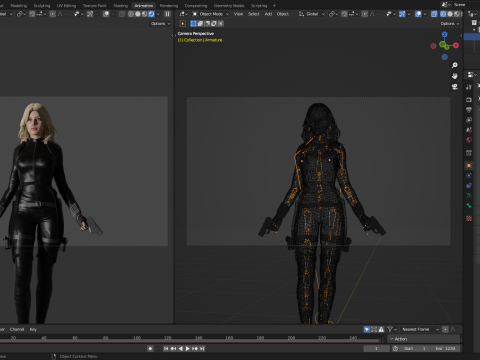Open the Tool properties tab
The height and width of the screenshot is (360, 480).
point(469,87)
